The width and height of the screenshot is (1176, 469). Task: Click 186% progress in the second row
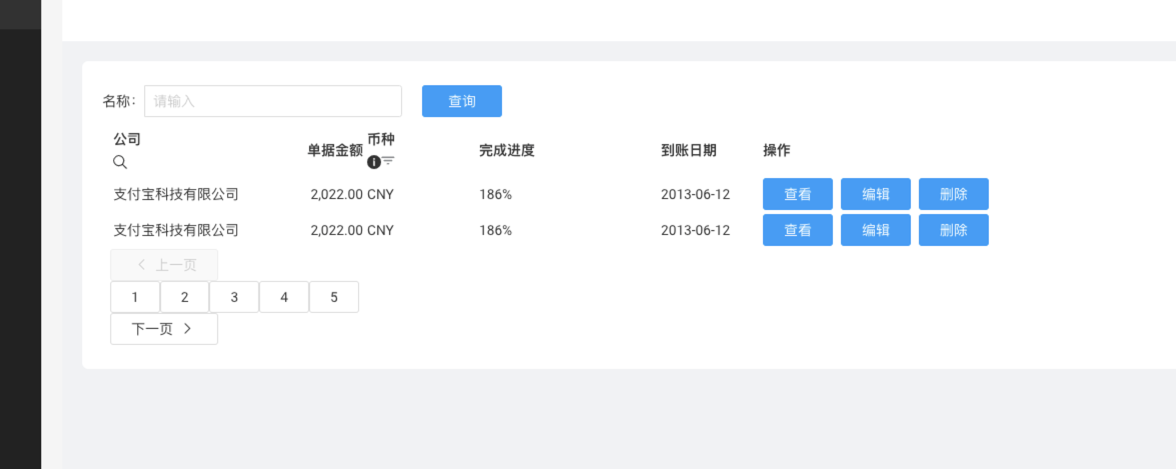[496, 230]
